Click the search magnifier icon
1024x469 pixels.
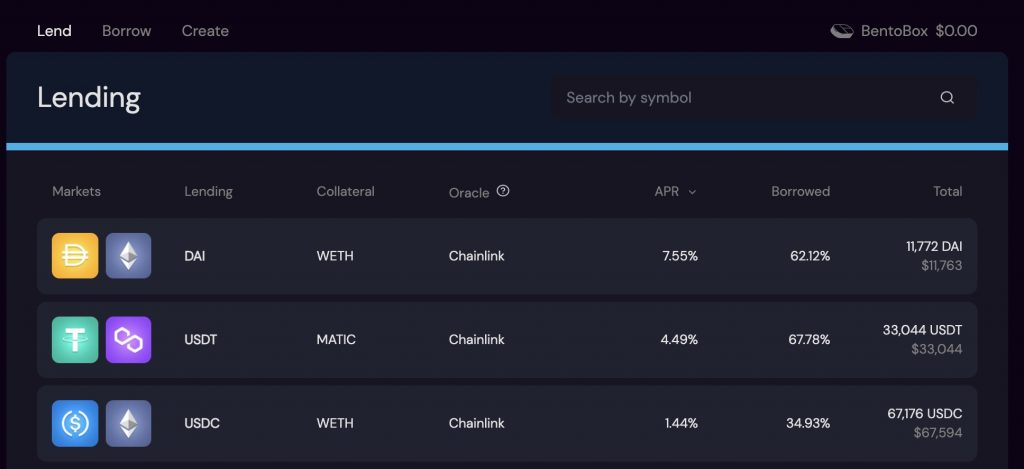tap(947, 98)
